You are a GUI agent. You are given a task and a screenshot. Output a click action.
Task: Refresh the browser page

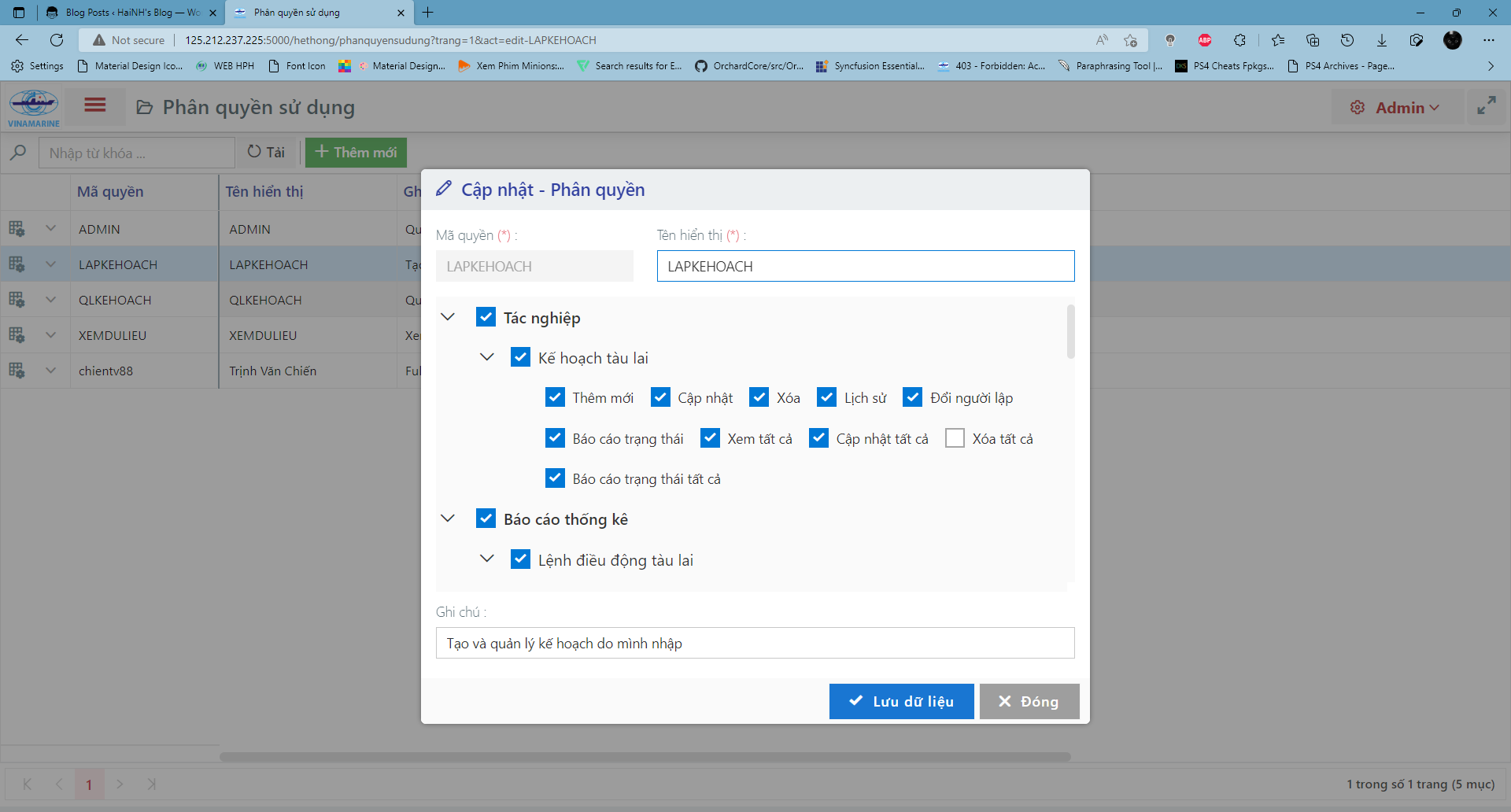(57, 40)
